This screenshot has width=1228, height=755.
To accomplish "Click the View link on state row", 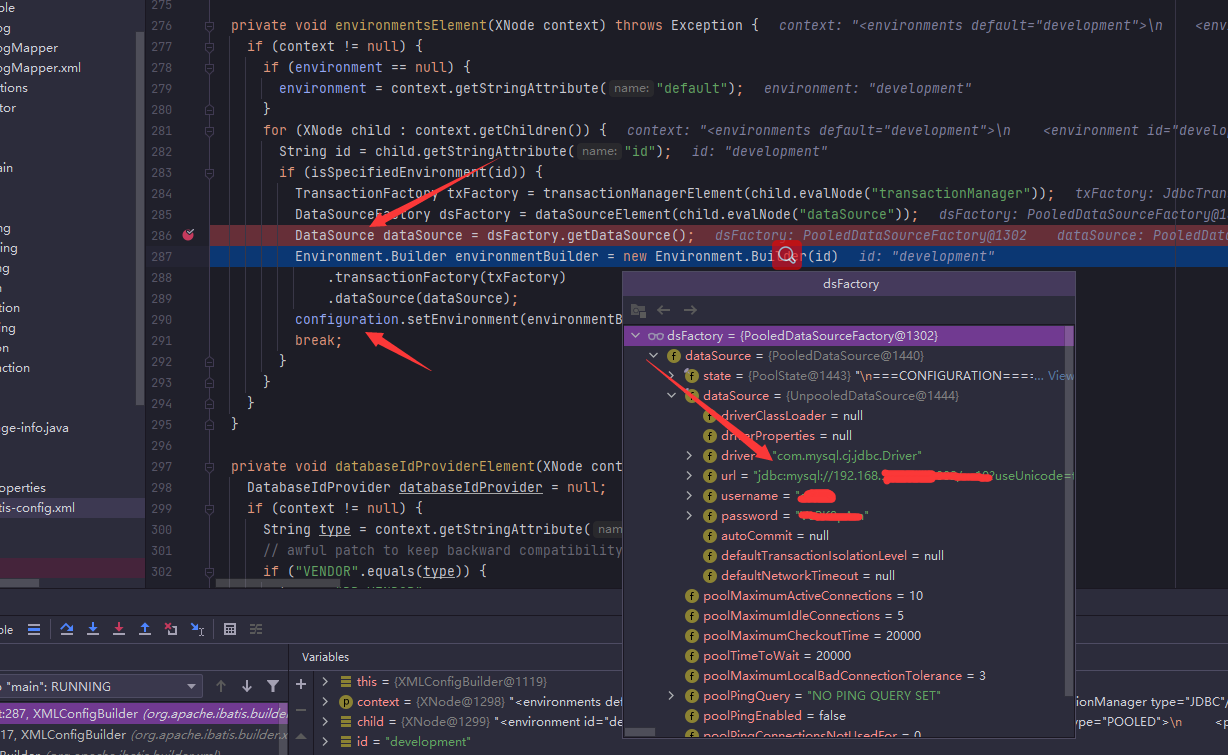I will point(1061,376).
